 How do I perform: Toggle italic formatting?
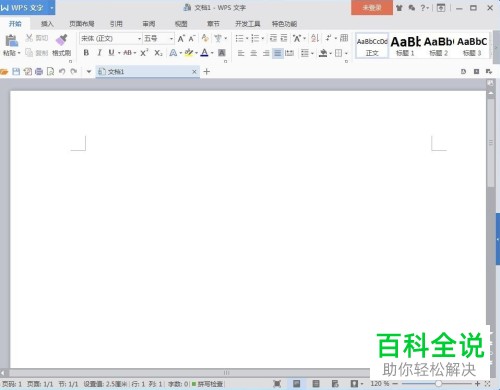pyautogui.click(x=99, y=53)
